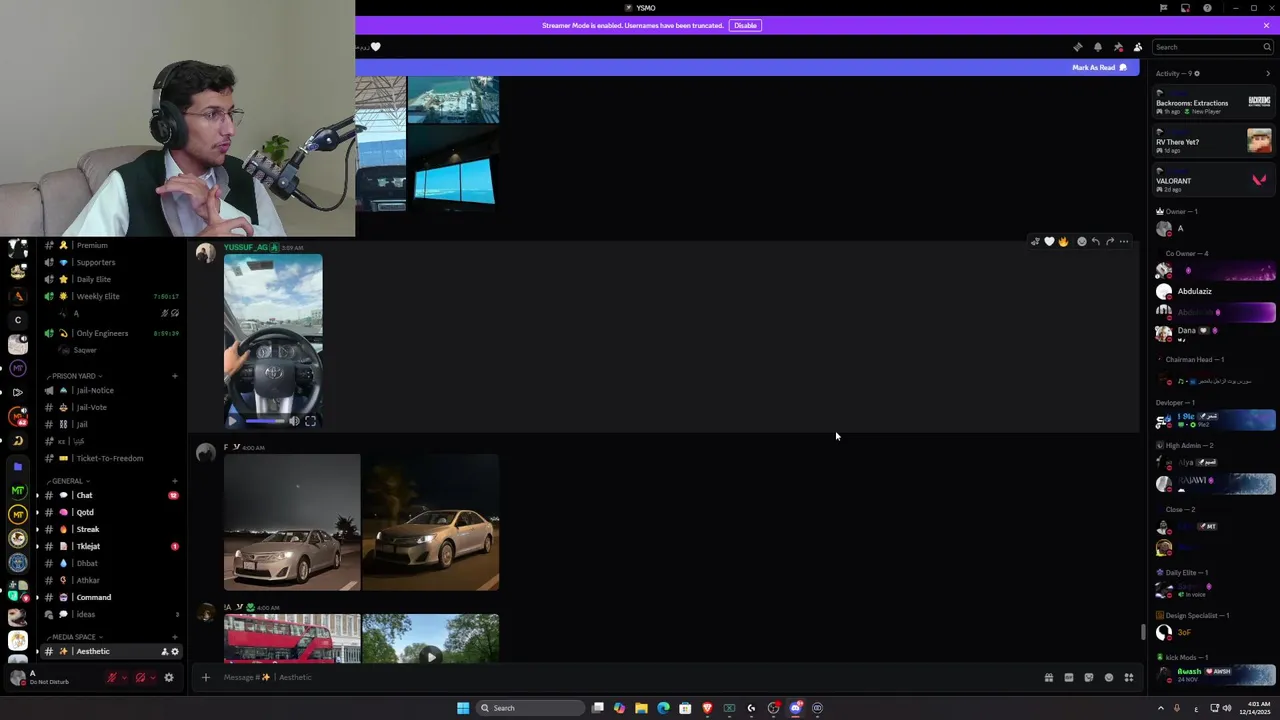1280x720 pixels.
Task: Collapse the PRISON YARD category
Action: (x=76, y=376)
